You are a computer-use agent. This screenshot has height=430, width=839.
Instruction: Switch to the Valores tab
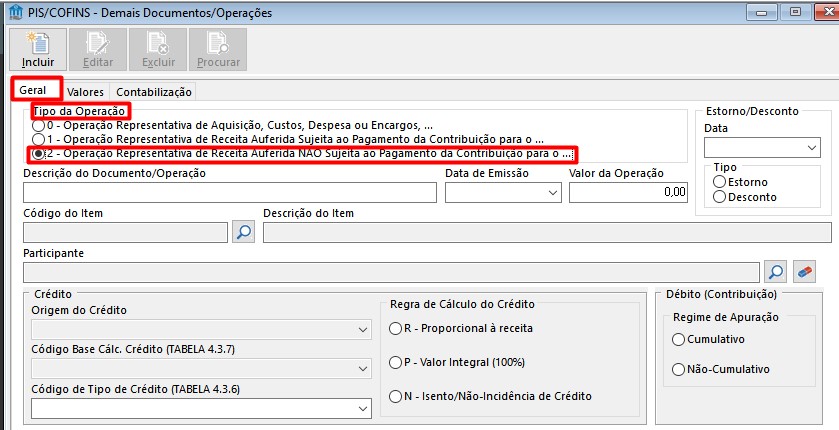pyautogui.click(x=86, y=92)
